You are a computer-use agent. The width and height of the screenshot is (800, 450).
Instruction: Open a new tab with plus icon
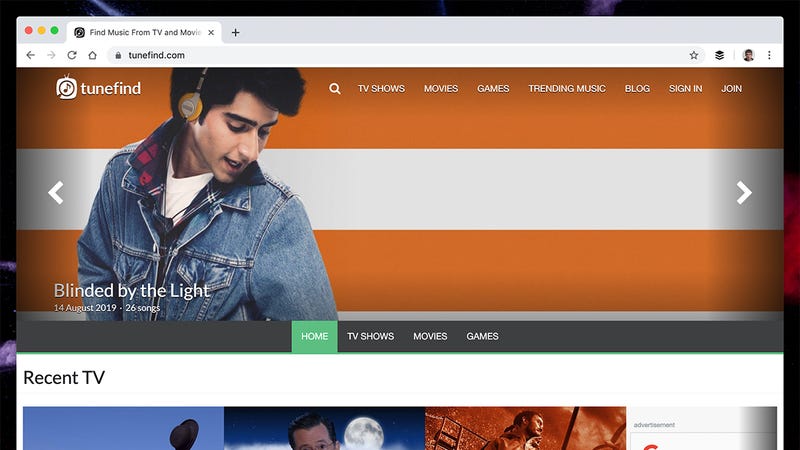point(235,33)
